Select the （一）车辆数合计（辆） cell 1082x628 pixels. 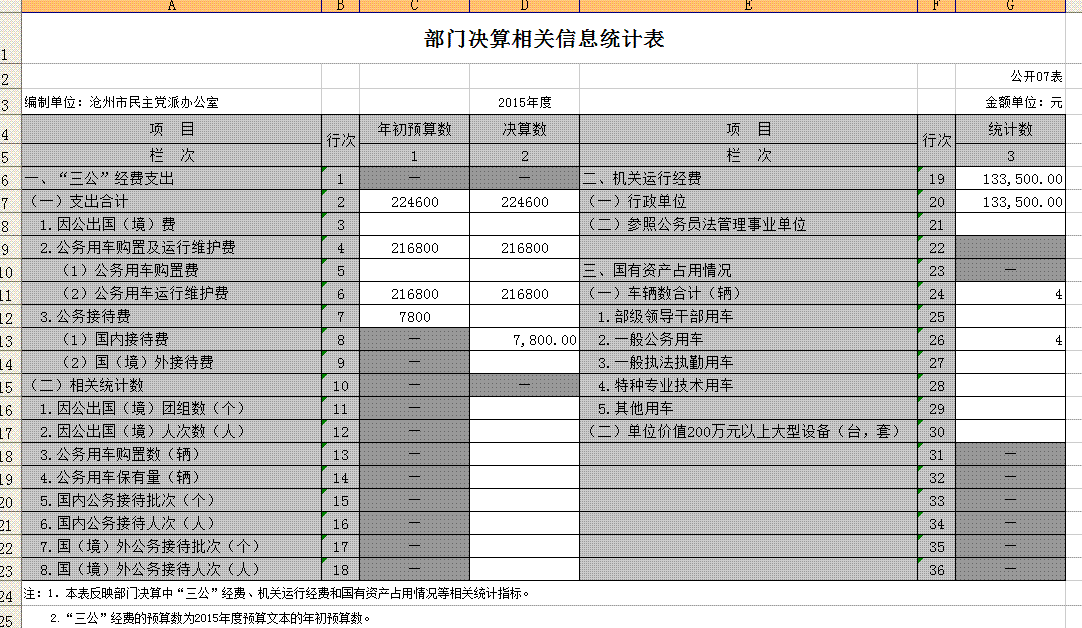point(748,294)
